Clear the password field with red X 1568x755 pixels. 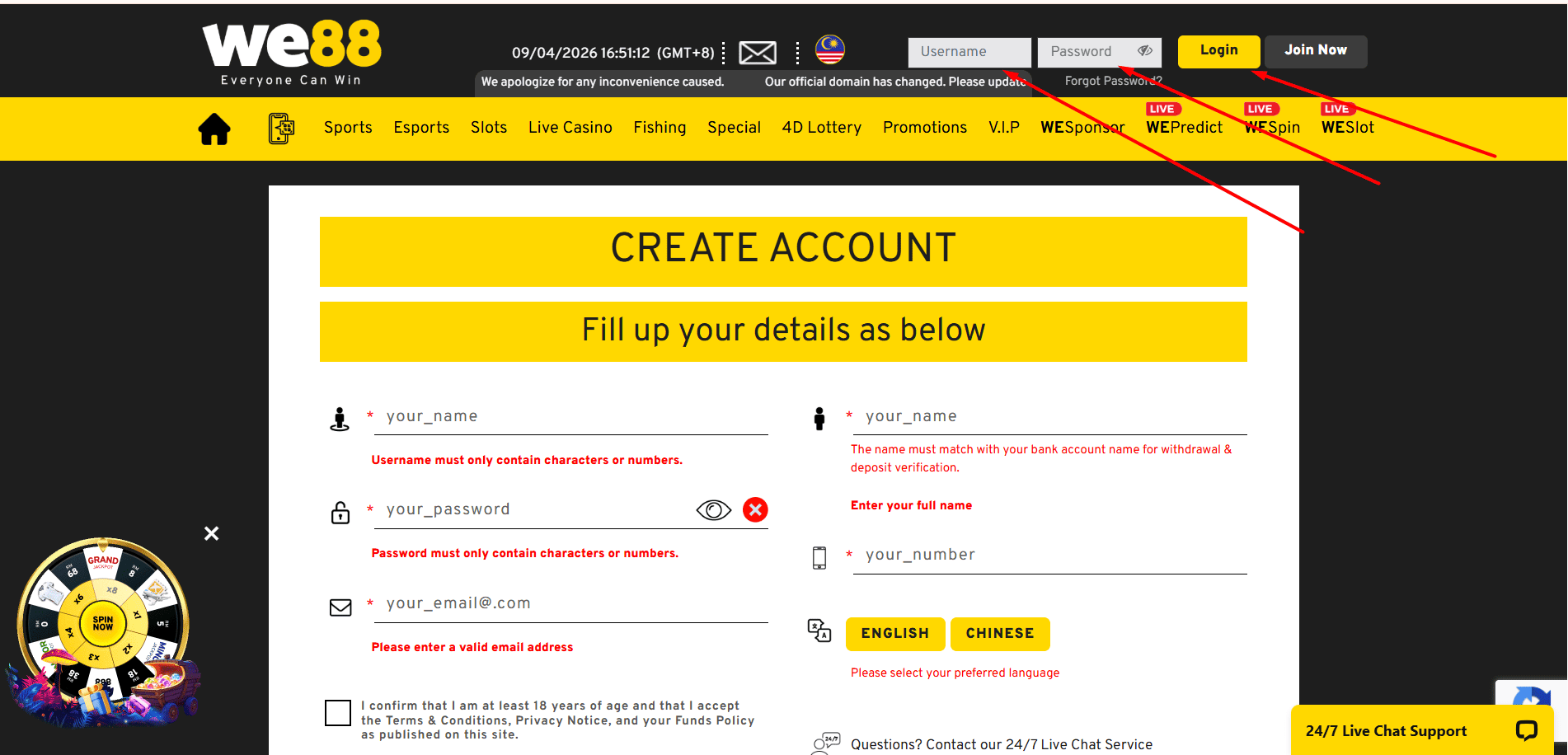click(755, 510)
